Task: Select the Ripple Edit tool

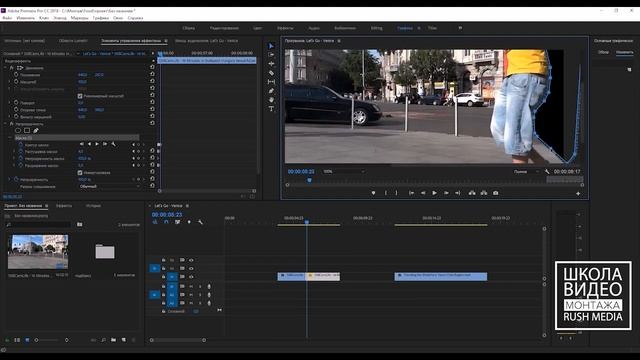Action: (271, 64)
